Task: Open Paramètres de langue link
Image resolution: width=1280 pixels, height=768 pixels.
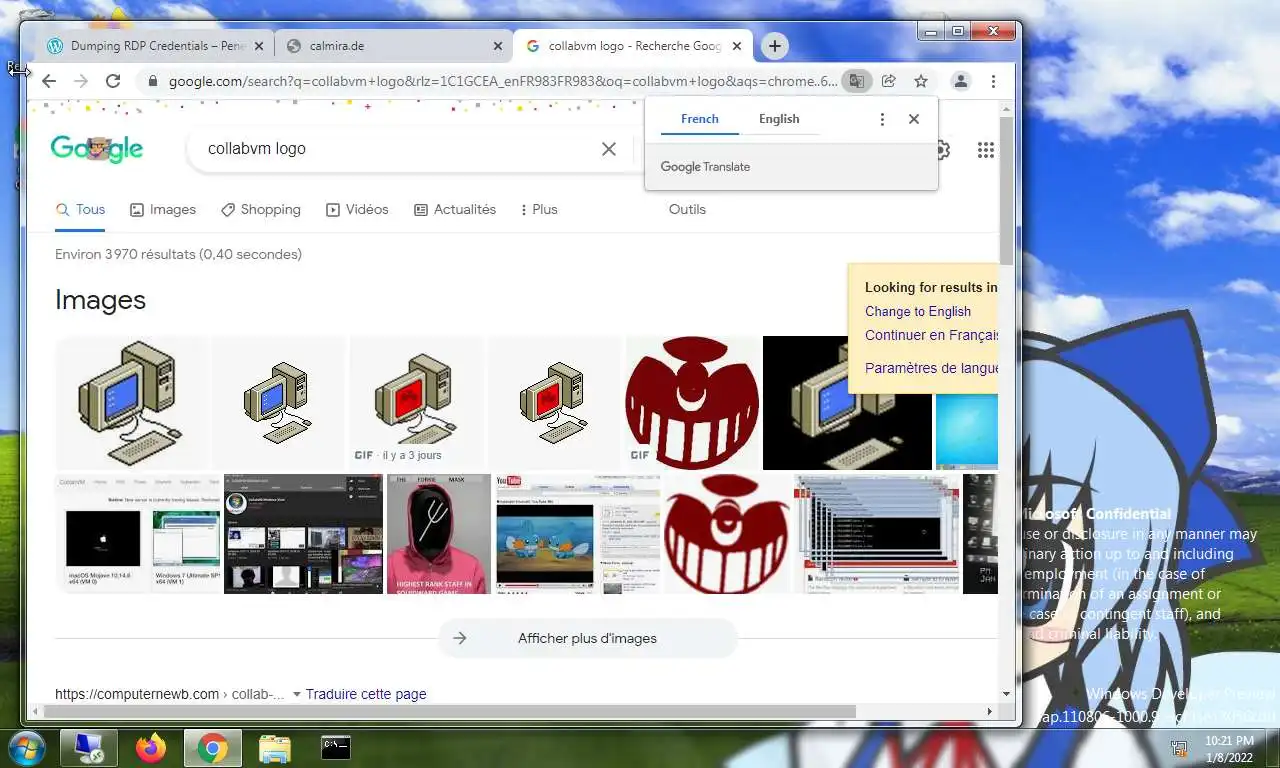Action: 932,368
